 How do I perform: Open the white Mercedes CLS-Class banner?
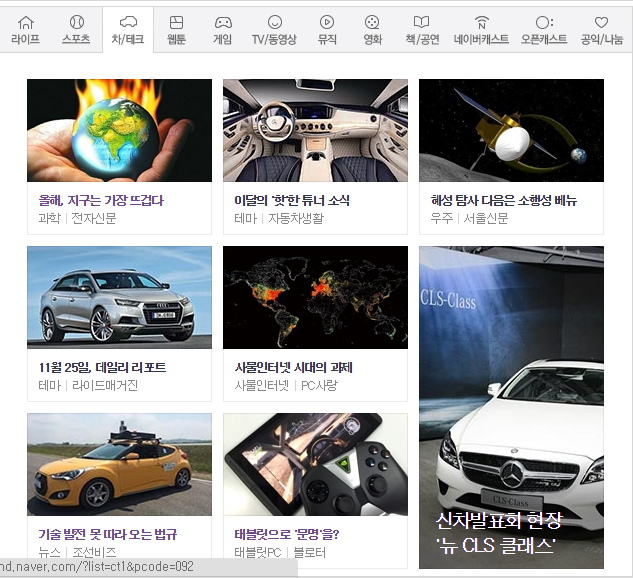click(511, 407)
